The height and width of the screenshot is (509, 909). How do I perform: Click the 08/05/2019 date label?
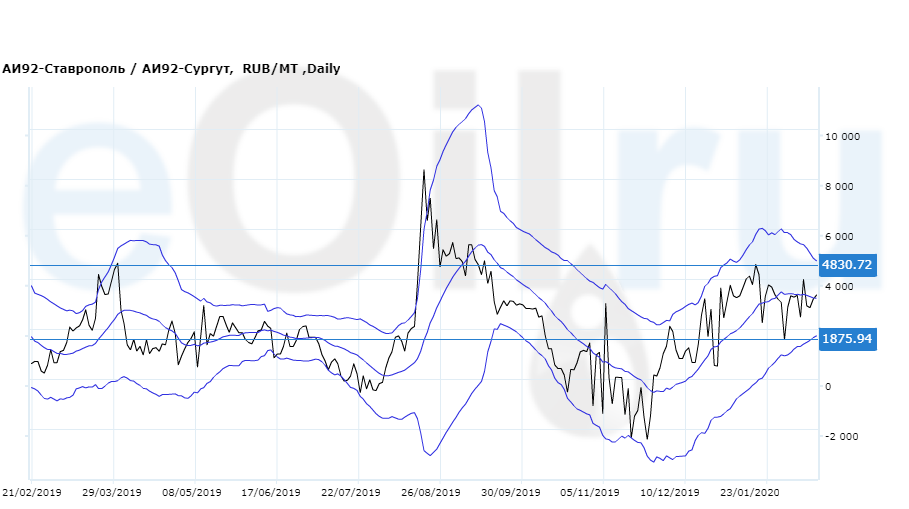pos(192,493)
